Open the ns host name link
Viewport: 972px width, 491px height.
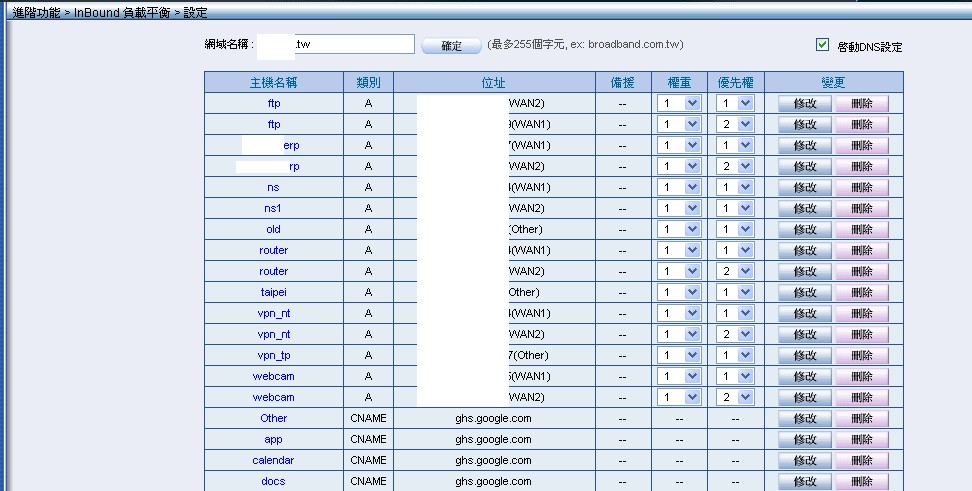click(273, 187)
